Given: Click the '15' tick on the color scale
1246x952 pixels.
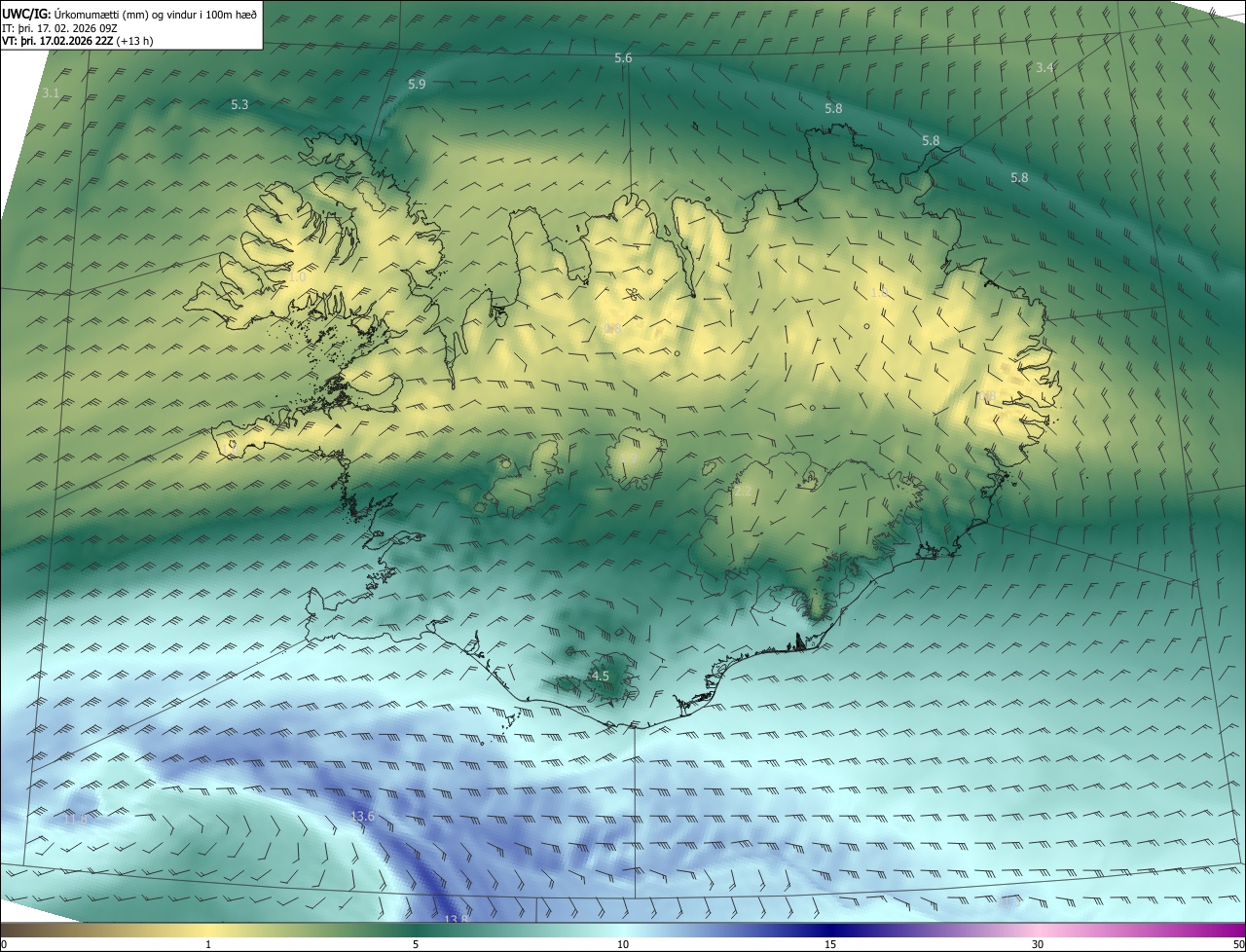Looking at the screenshot, I should (830, 944).
